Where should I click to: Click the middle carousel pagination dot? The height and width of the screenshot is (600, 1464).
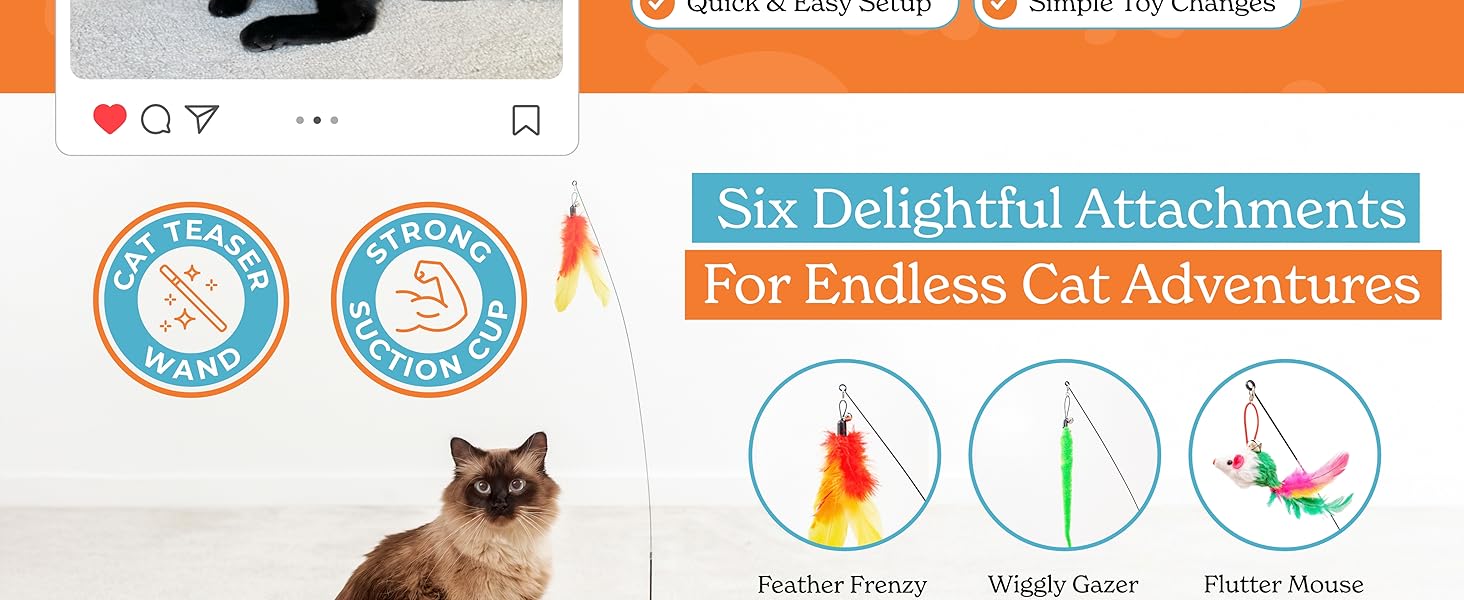[317, 120]
